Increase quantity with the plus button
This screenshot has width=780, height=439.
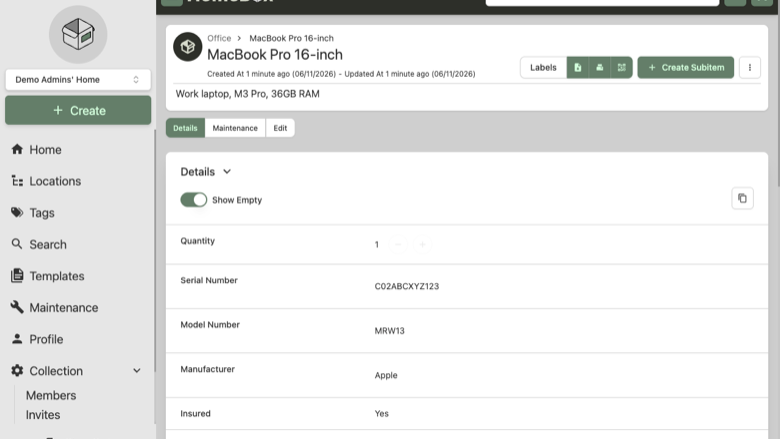click(x=422, y=245)
